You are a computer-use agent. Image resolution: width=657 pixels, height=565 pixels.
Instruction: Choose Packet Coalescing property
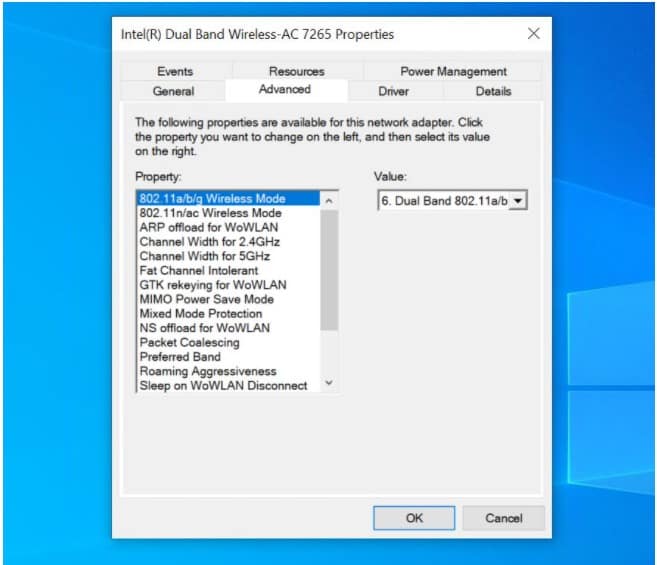tap(228, 342)
